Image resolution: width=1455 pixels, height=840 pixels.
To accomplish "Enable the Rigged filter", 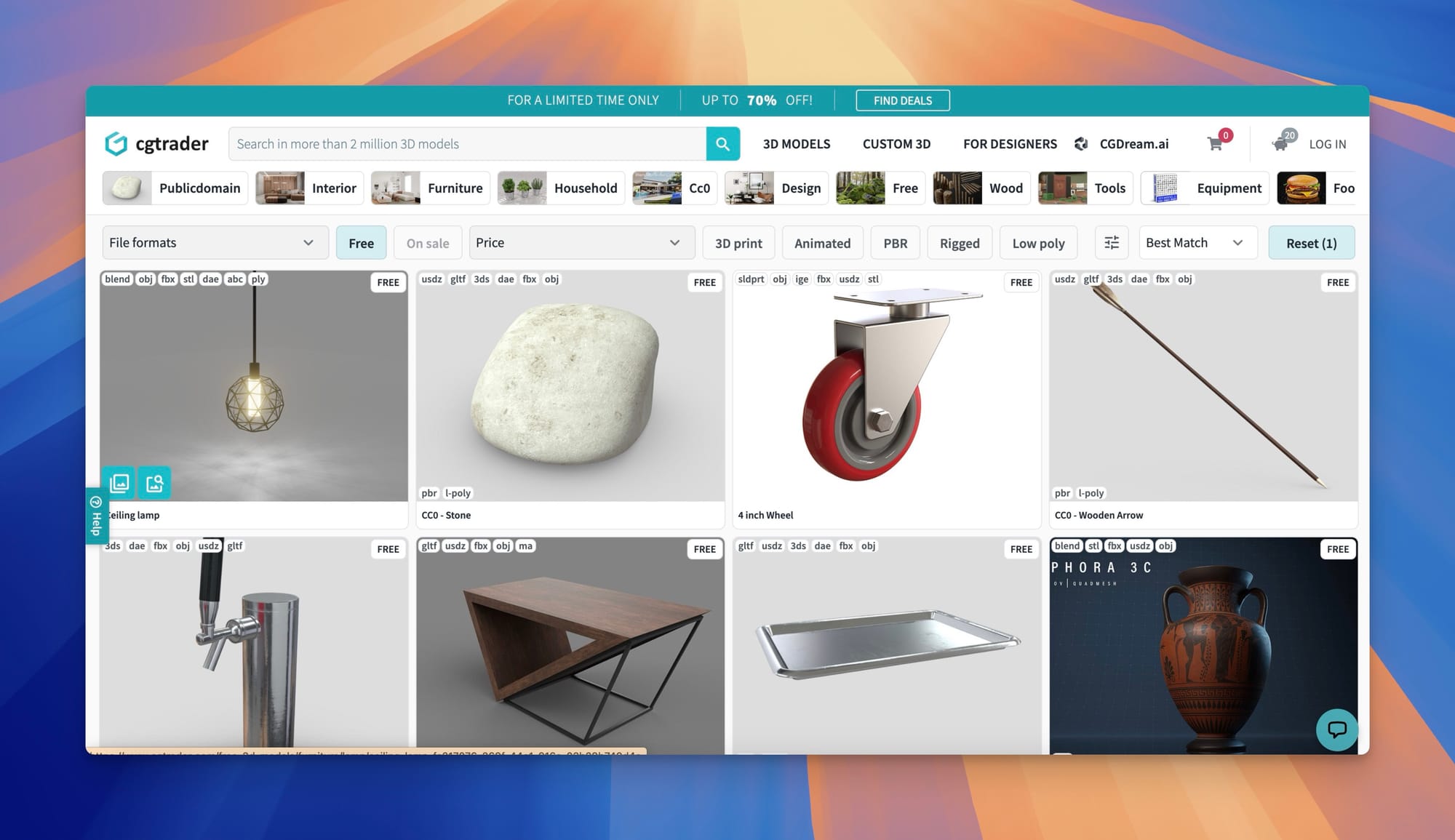I will [959, 243].
